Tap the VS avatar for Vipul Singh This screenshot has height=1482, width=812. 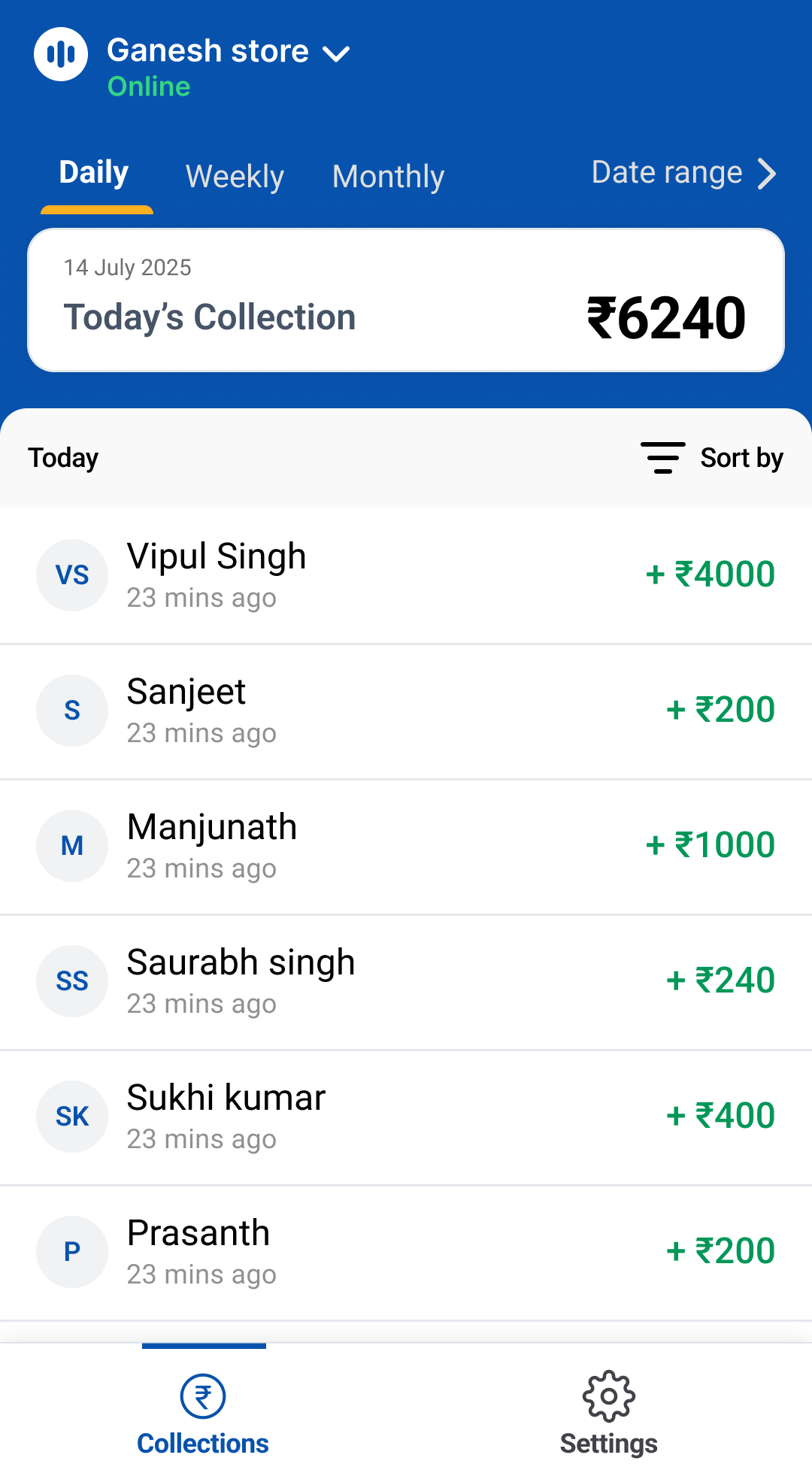point(72,575)
